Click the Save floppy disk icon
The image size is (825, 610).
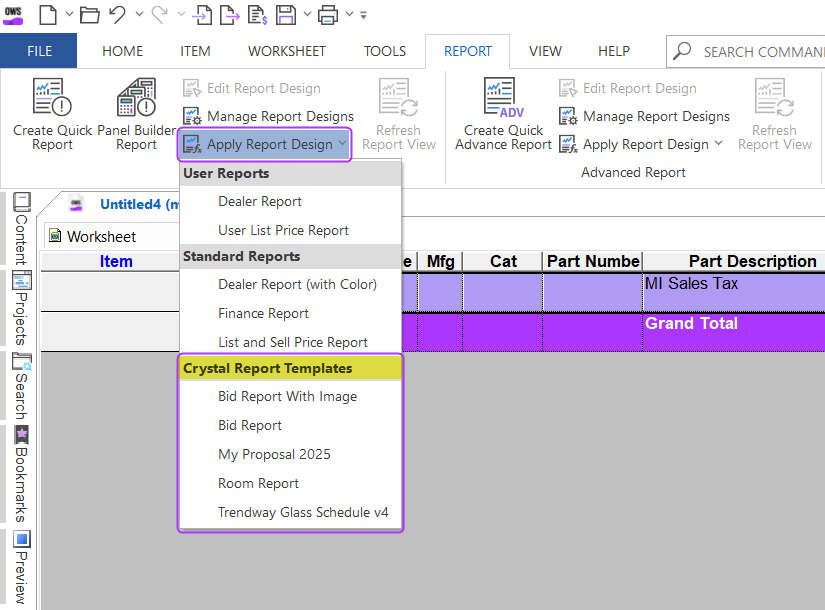286,15
